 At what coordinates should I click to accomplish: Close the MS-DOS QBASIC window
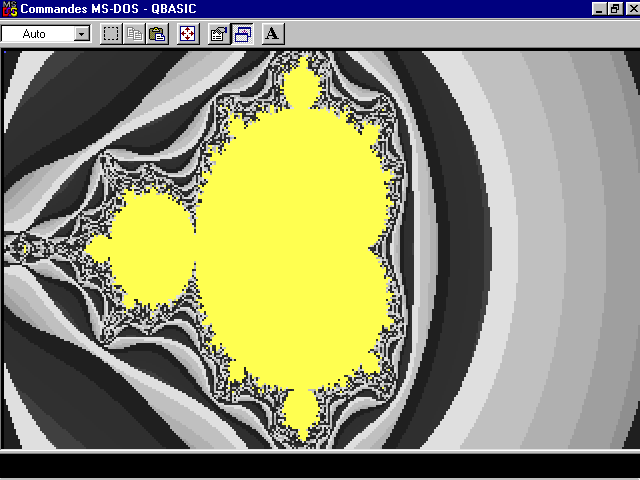click(632, 9)
